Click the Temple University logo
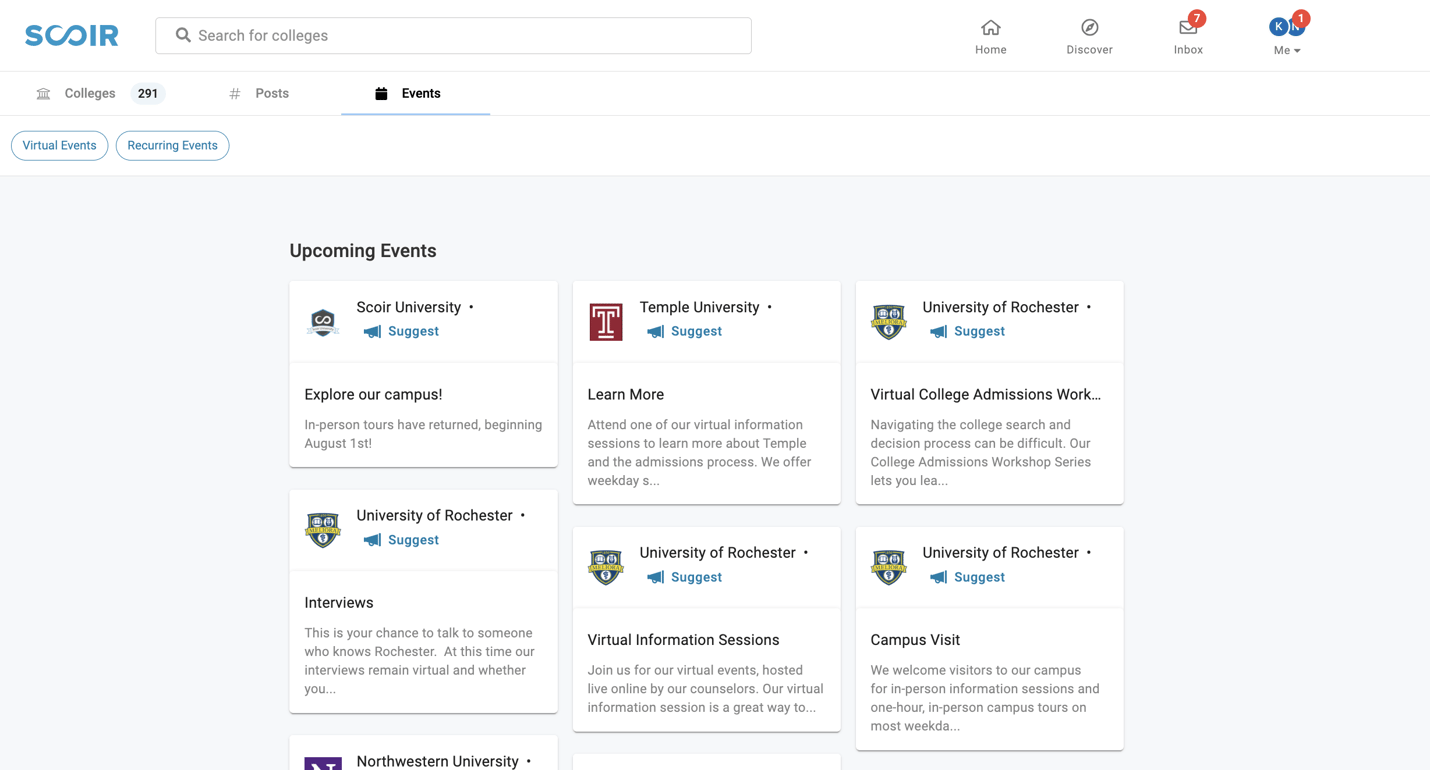Viewport: 1430px width, 770px height. point(605,321)
